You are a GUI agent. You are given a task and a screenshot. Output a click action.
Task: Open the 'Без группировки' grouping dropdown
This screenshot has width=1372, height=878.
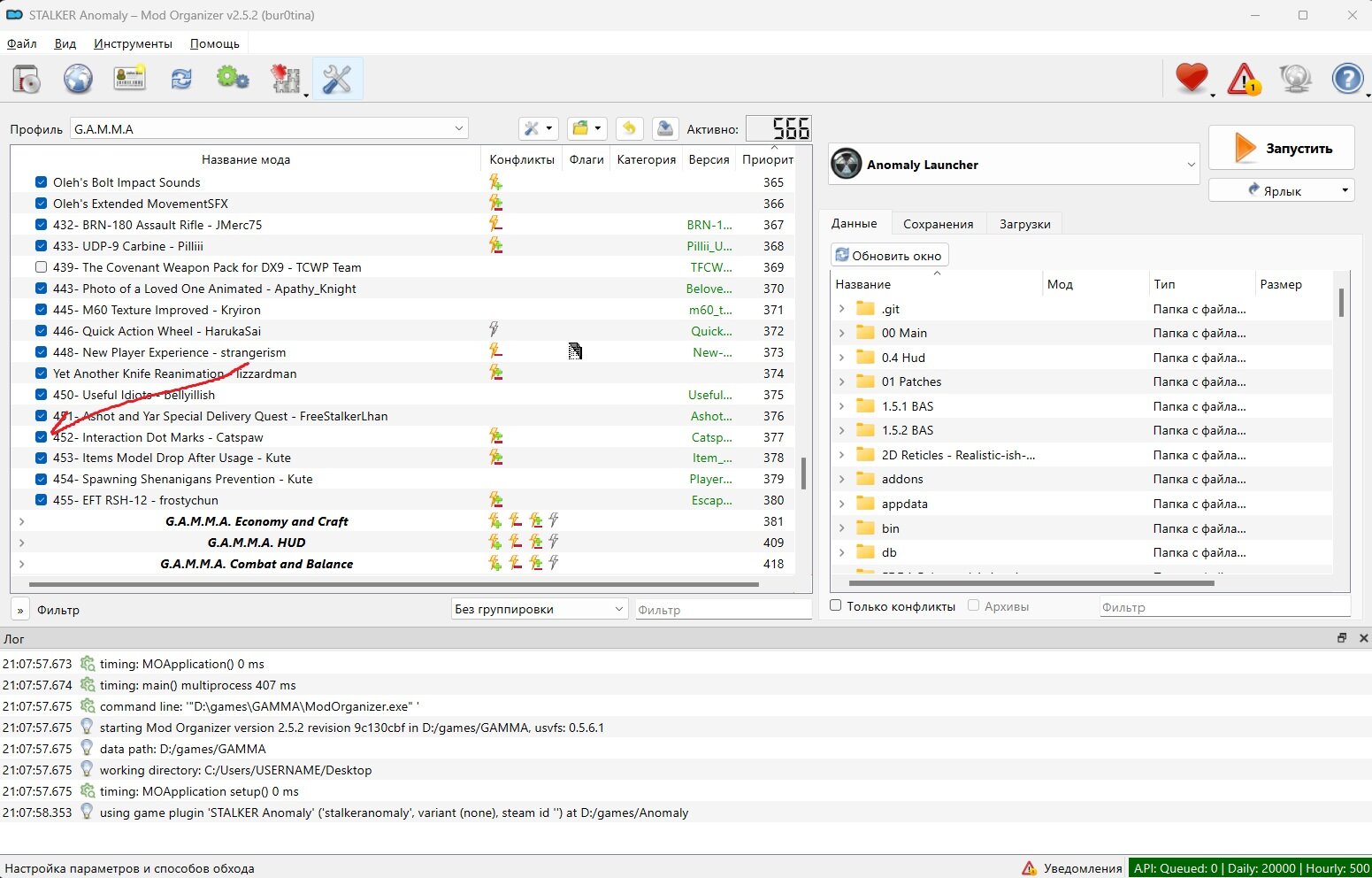point(539,609)
